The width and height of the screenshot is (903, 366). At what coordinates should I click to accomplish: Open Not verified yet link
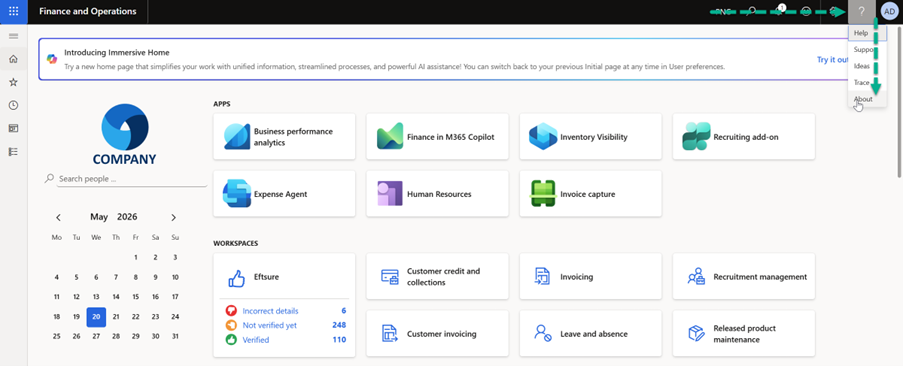(270, 325)
